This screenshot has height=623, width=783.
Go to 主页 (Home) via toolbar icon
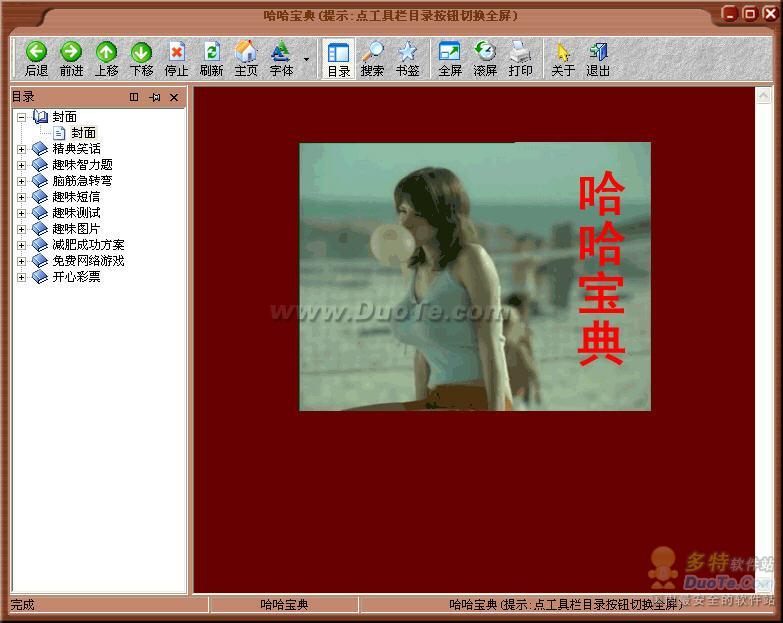[x=246, y=59]
